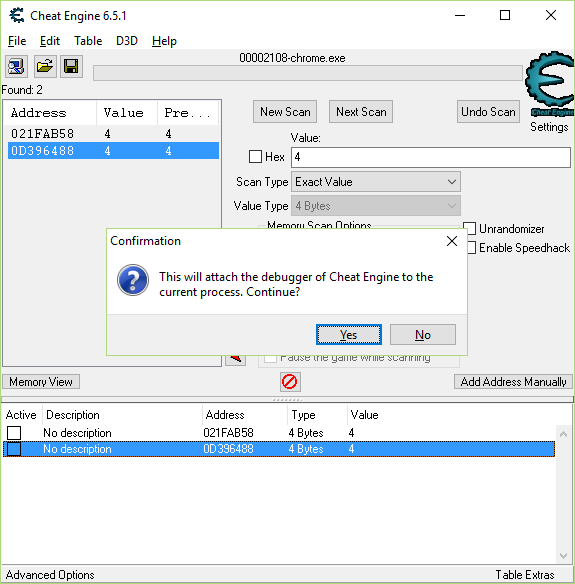Click the scan Value input field
This screenshot has height=584, width=575.
(431, 157)
